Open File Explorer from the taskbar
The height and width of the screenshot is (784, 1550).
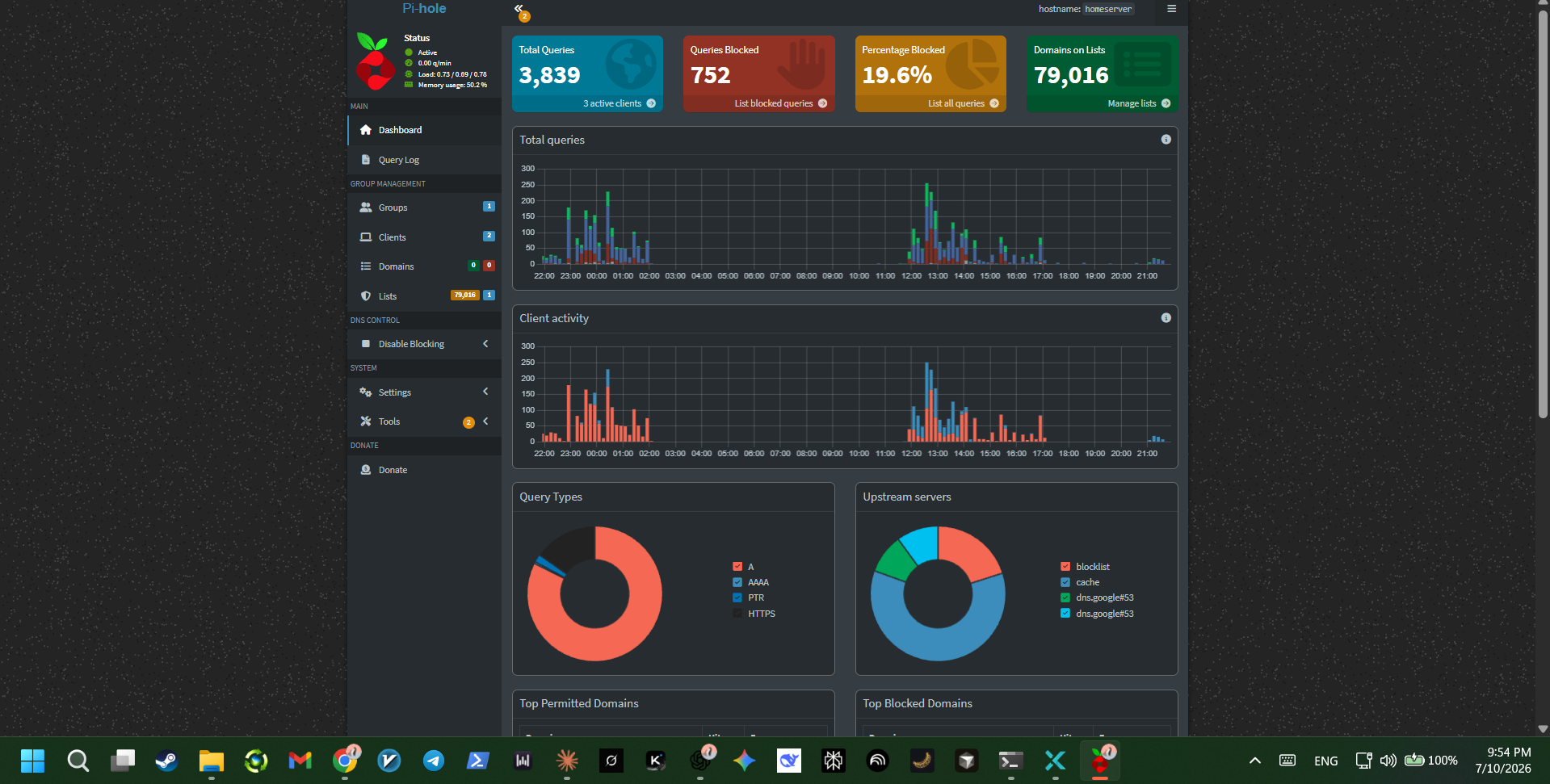[x=212, y=761]
